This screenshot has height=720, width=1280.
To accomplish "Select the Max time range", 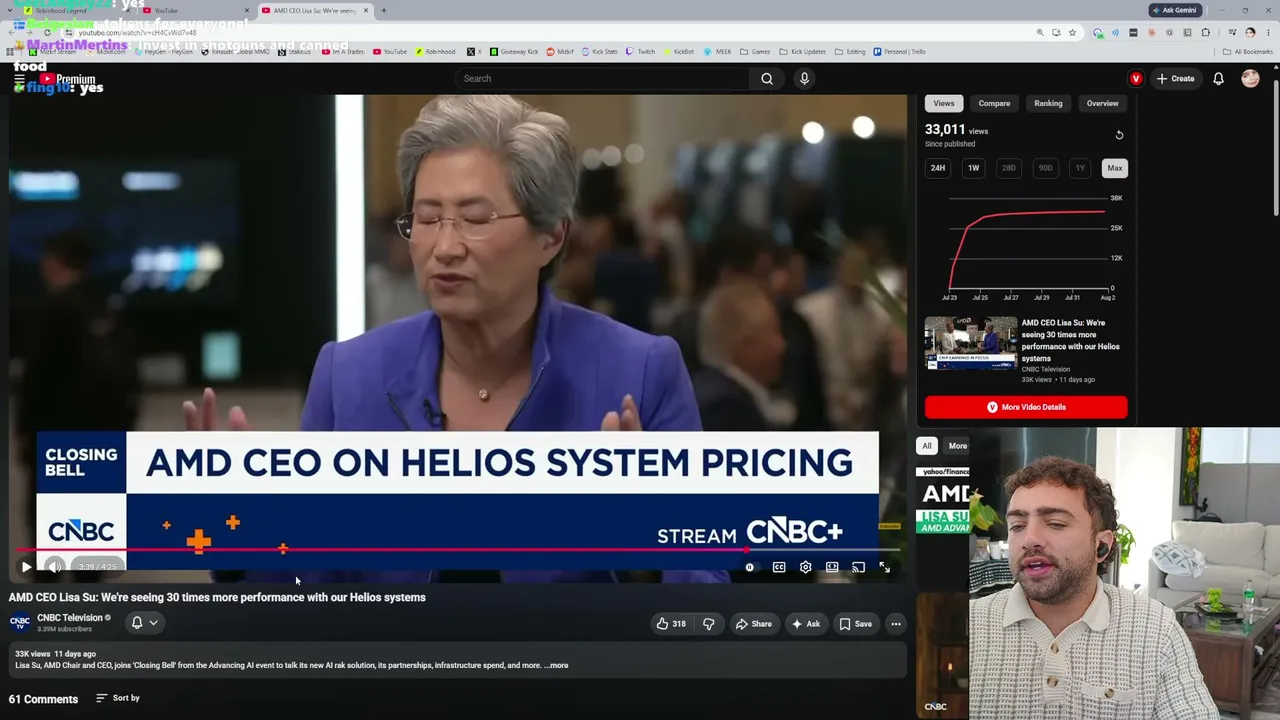I will (x=1115, y=168).
